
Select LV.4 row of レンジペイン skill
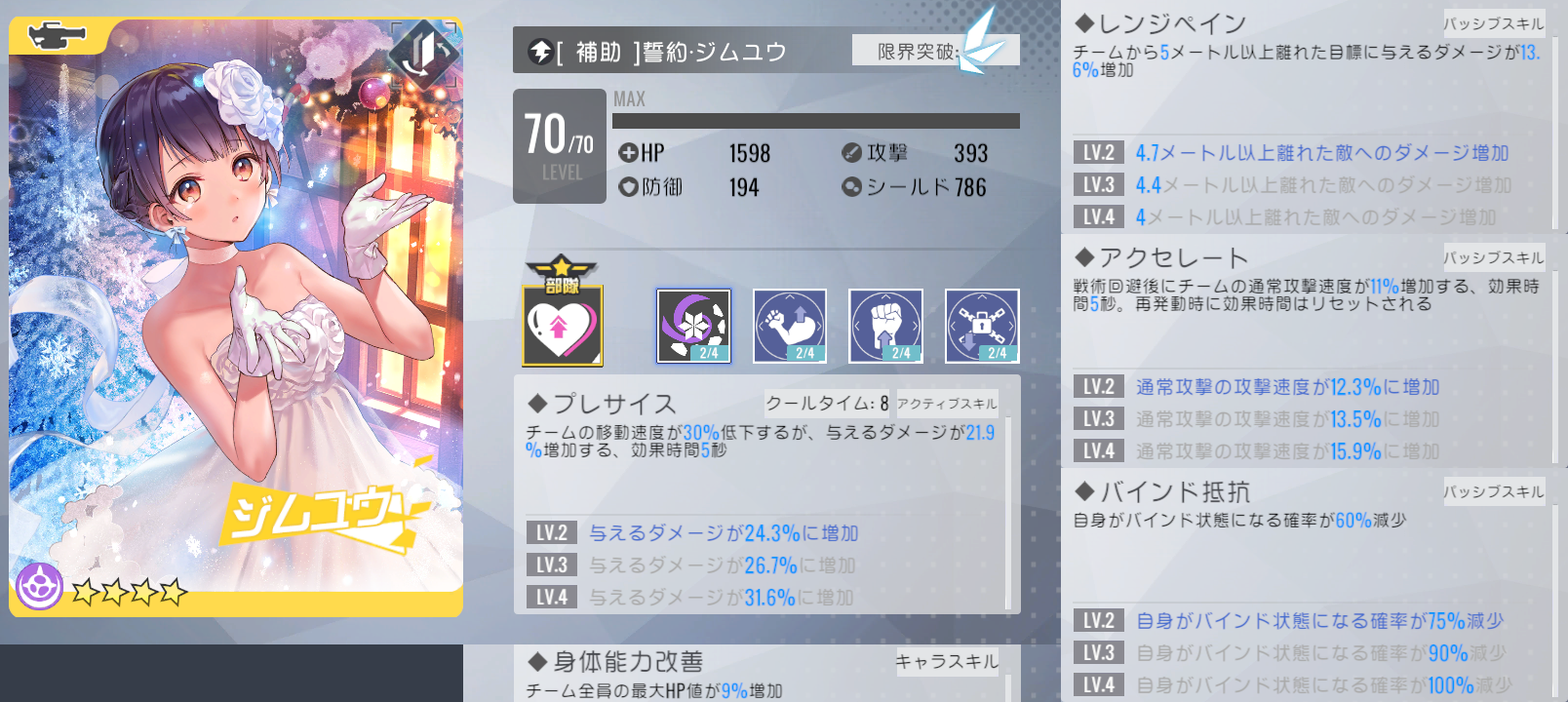[x=1311, y=216]
